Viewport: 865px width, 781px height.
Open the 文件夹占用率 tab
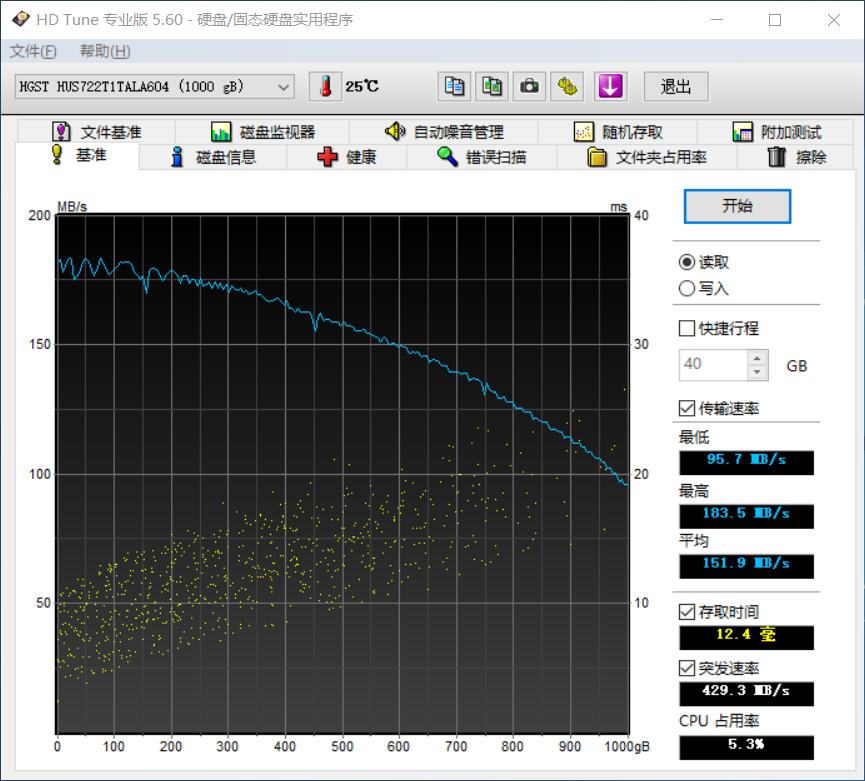647,157
